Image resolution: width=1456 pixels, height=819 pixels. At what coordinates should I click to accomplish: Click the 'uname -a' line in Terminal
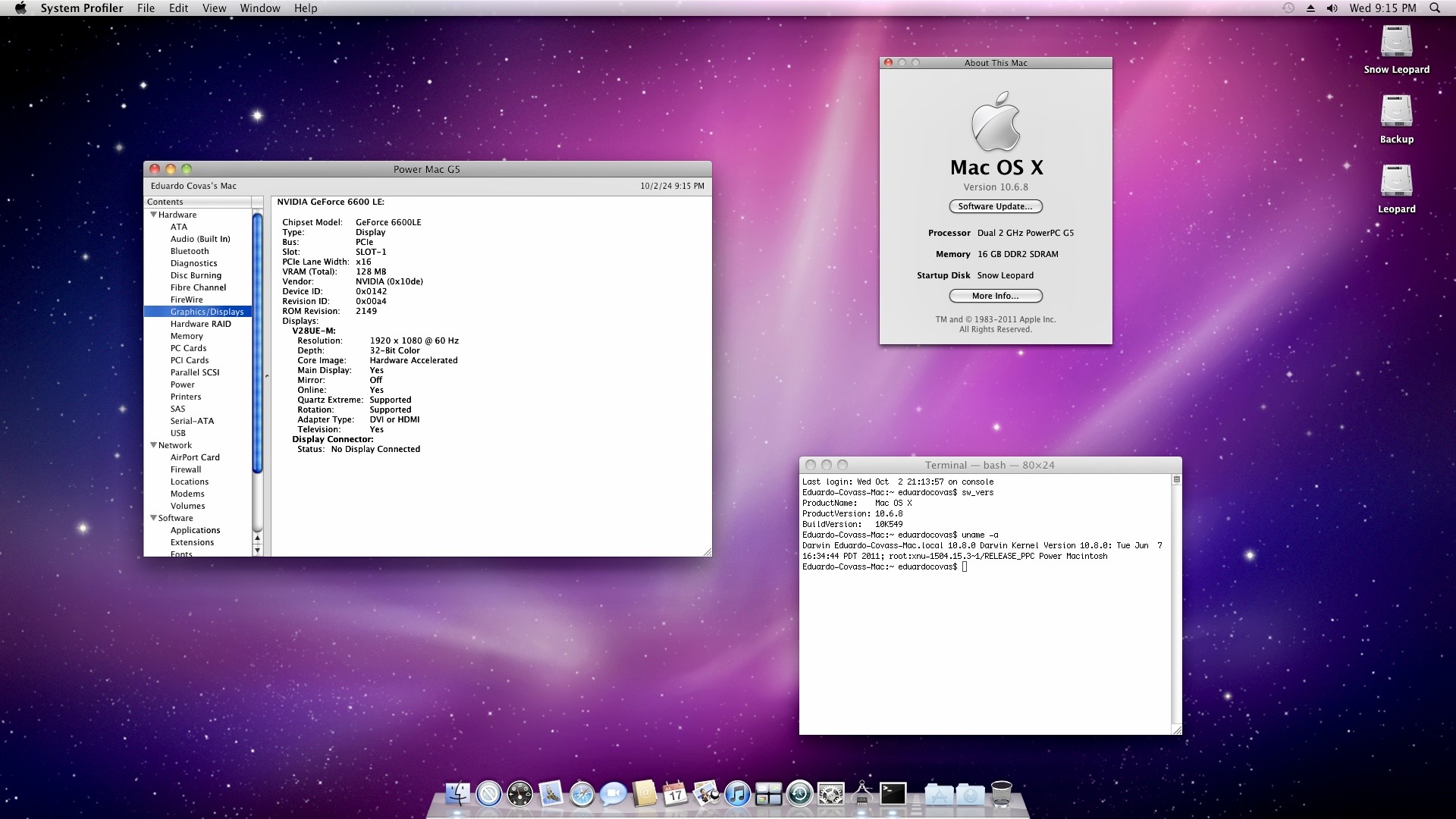[x=900, y=535]
